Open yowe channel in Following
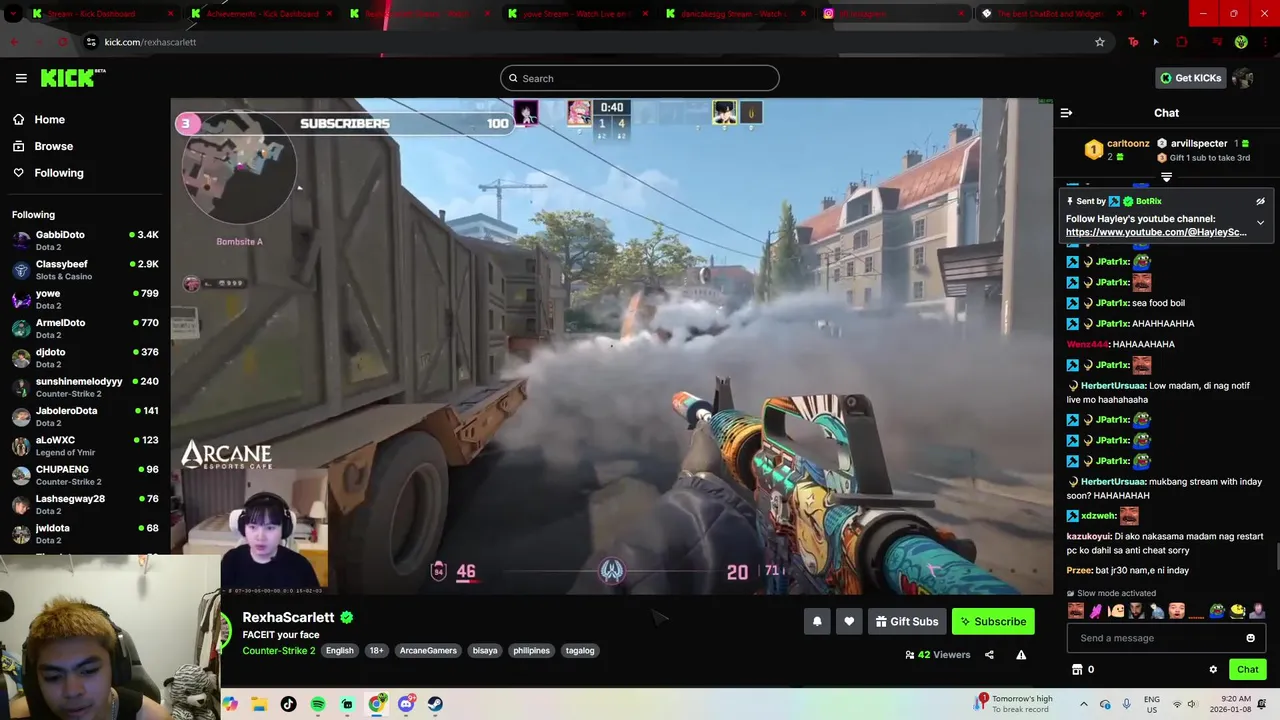The width and height of the screenshot is (1280, 720). coord(85,299)
